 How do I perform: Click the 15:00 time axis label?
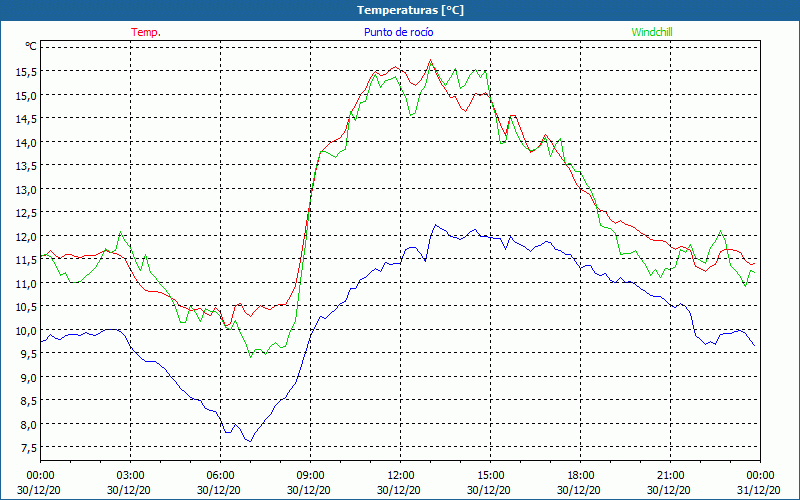[490, 476]
